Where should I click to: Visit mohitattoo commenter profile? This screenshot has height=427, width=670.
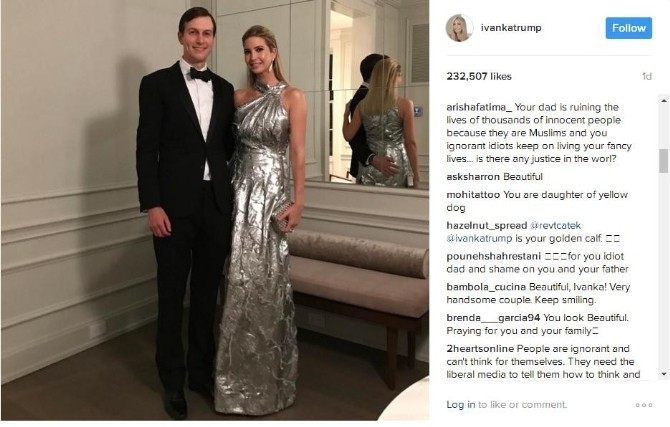[x=473, y=194]
